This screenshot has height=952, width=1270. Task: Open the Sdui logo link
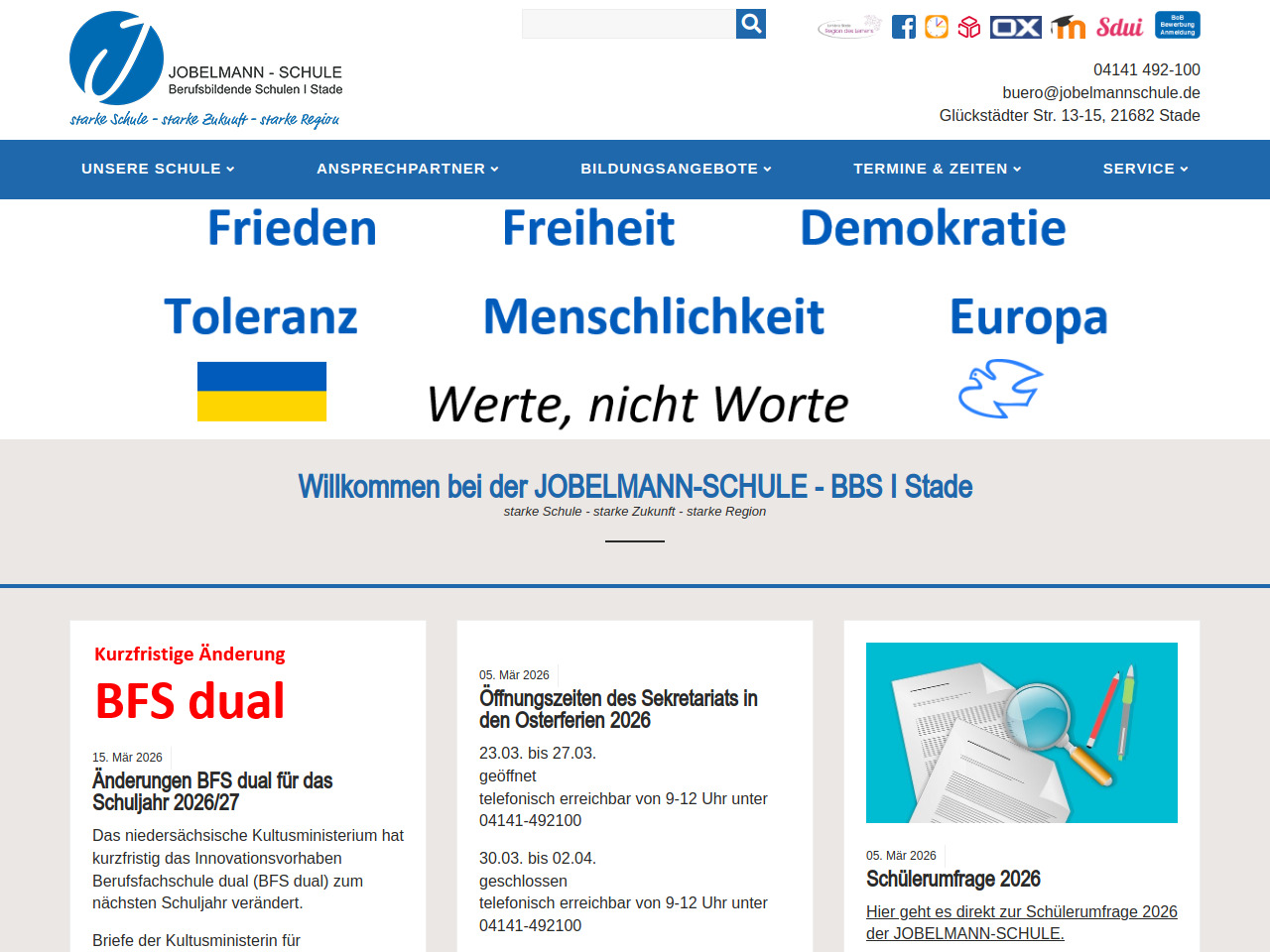(1119, 27)
